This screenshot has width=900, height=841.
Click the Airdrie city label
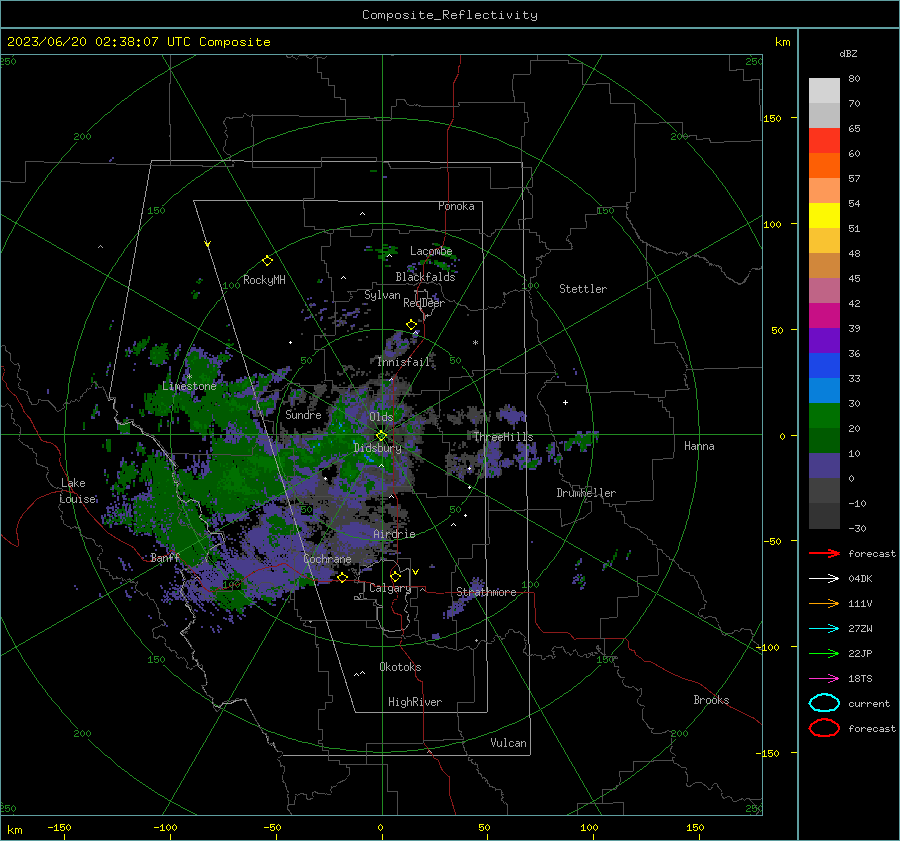coord(394,534)
